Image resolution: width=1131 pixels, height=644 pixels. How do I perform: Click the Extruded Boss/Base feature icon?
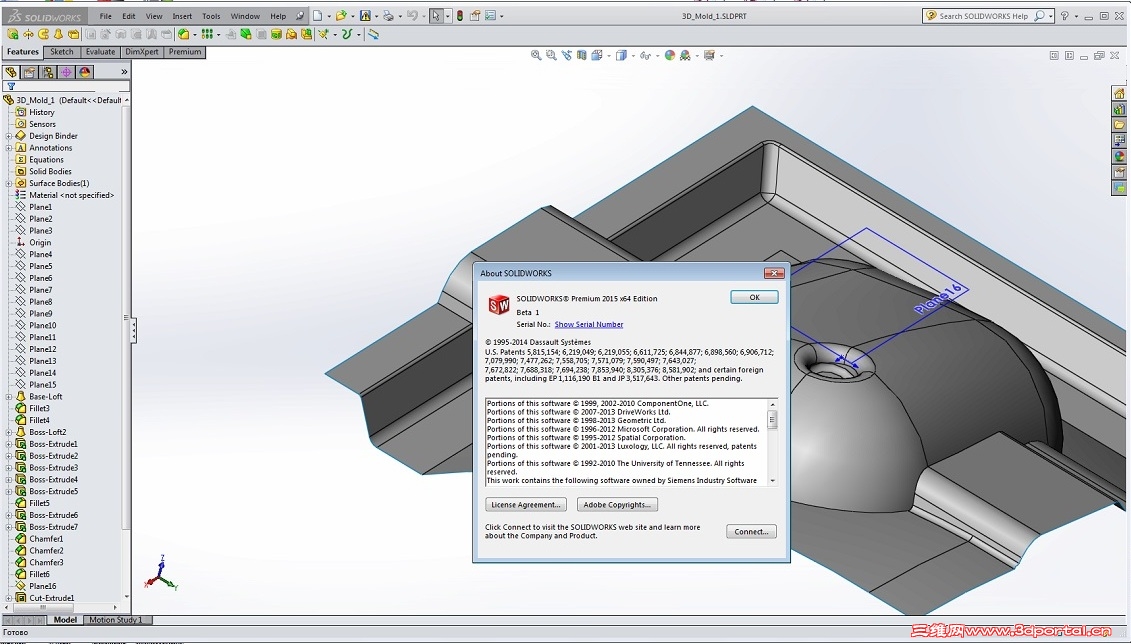pyautogui.click(x=12, y=34)
